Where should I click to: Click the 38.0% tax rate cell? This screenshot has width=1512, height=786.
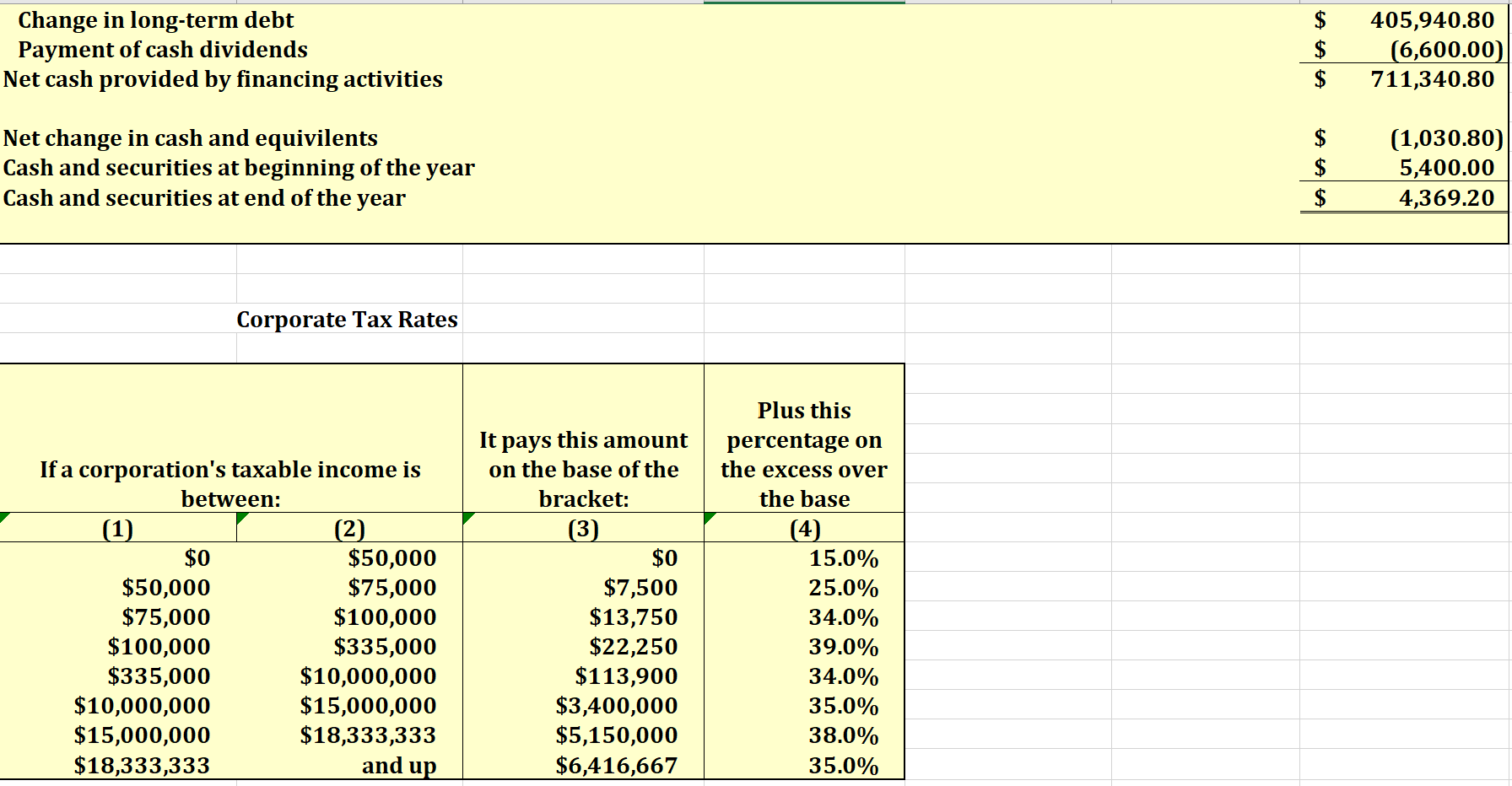[x=844, y=735]
